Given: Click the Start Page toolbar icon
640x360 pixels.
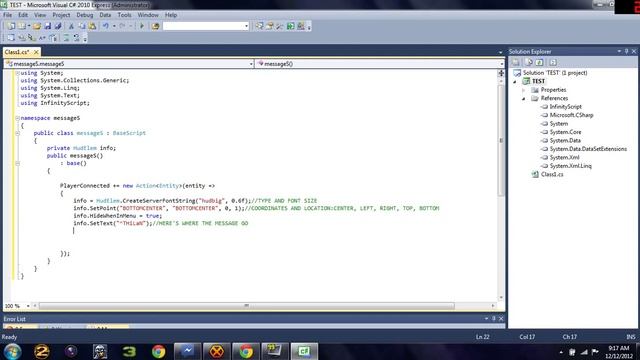Looking at the screenshot, I should coord(290,26).
